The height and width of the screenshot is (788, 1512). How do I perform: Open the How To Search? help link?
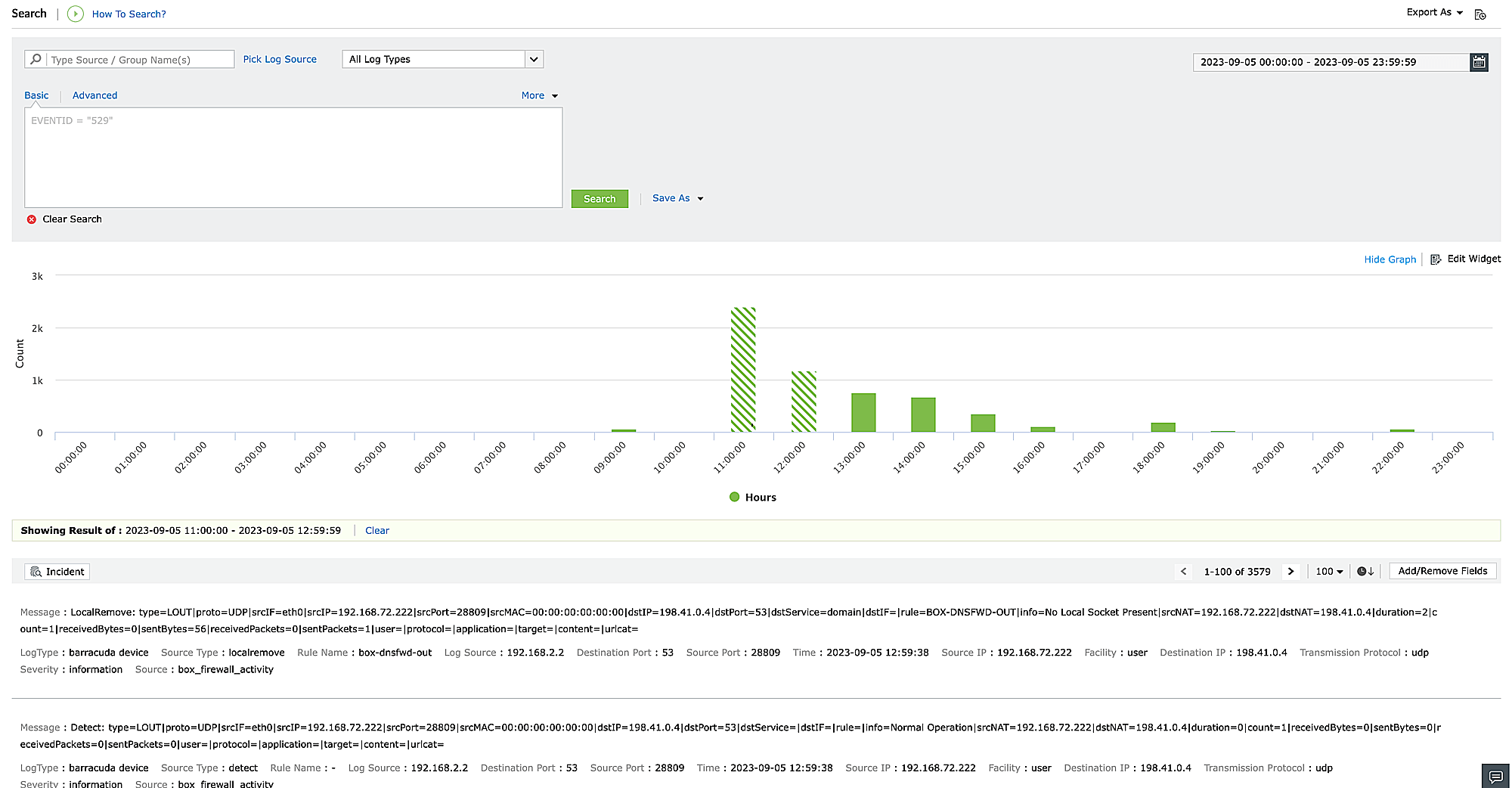[x=129, y=14]
